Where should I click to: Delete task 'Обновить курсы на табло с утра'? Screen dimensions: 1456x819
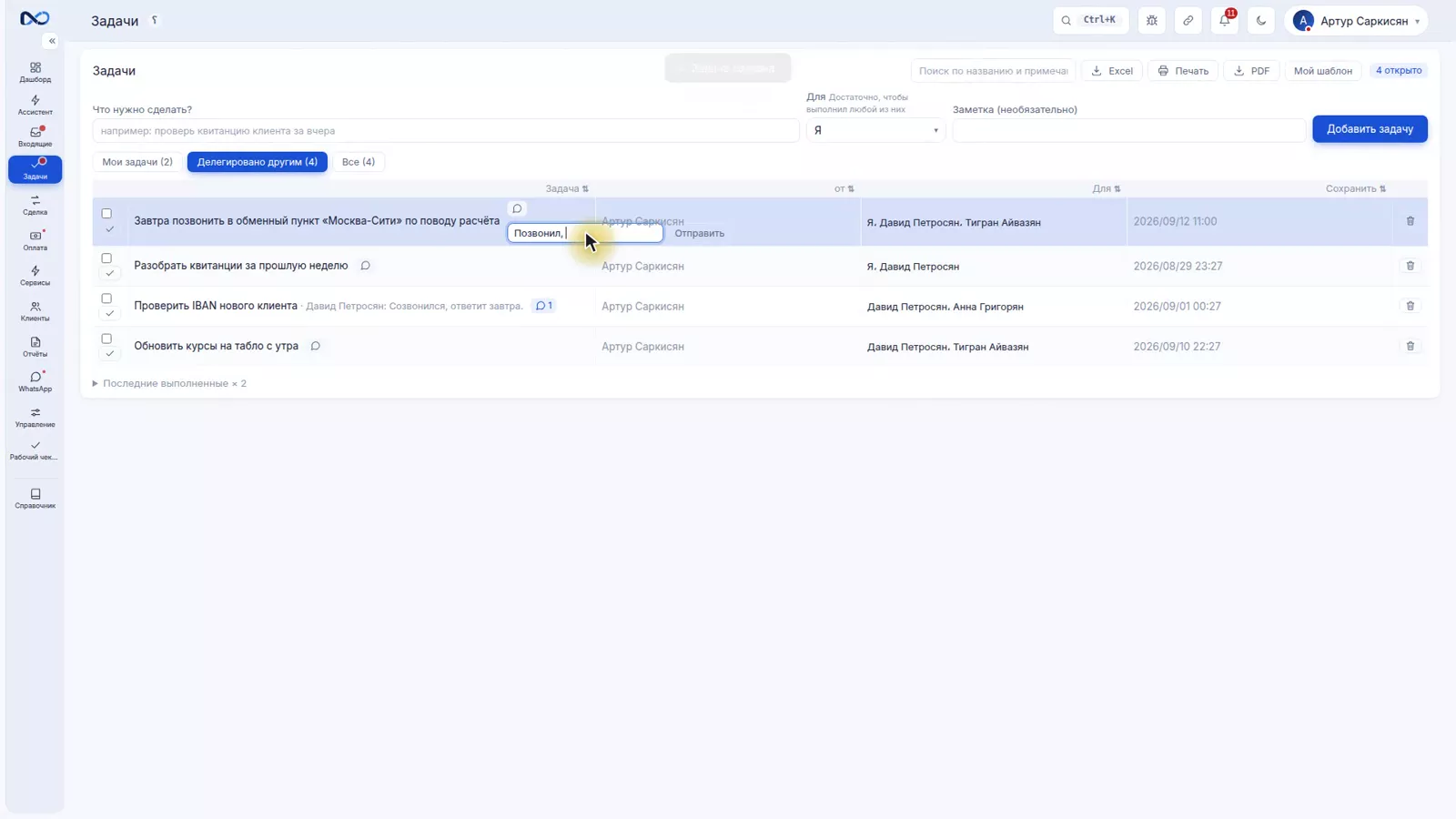pyautogui.click(x=1410, y=346)
